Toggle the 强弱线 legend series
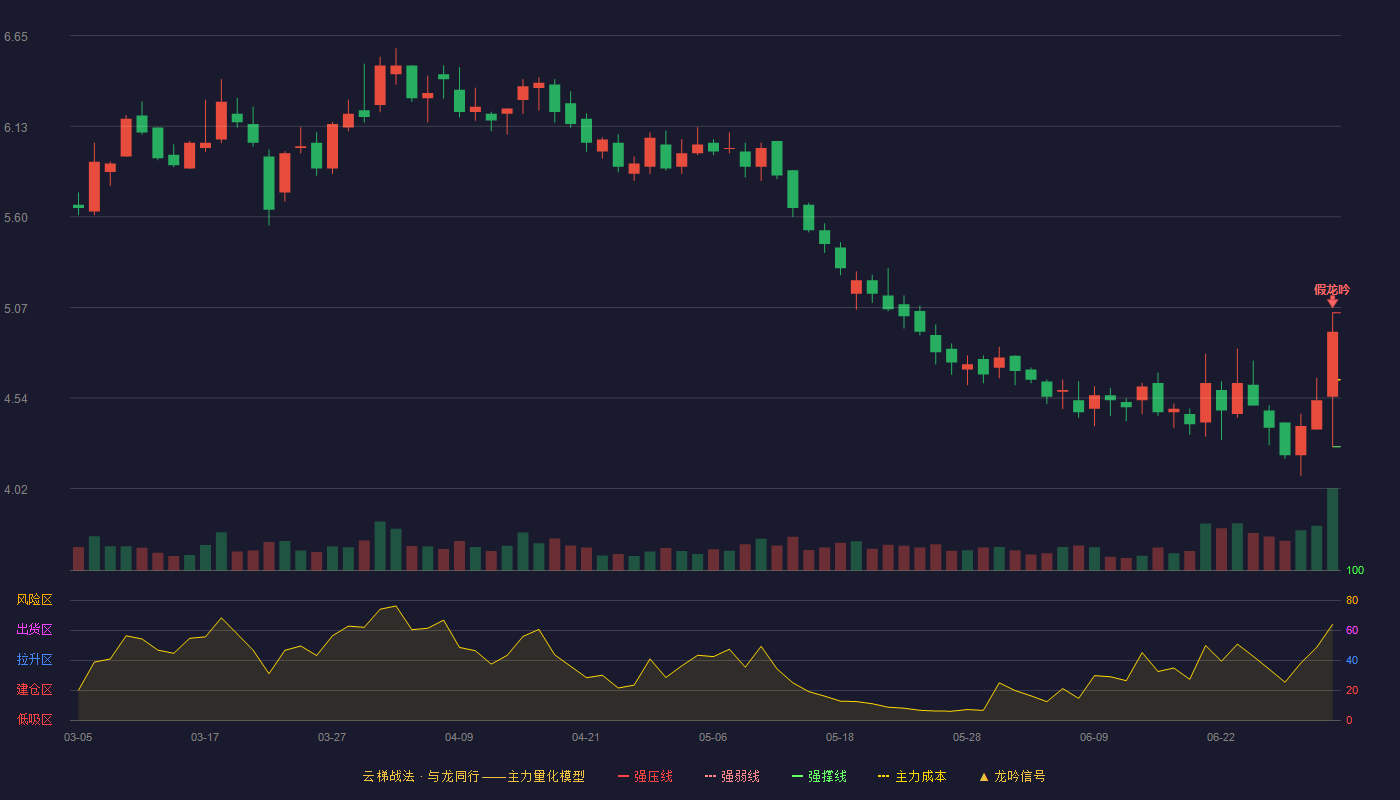Image resolution: width=1400 pixels, height=800 pixels. pos(732,776)
